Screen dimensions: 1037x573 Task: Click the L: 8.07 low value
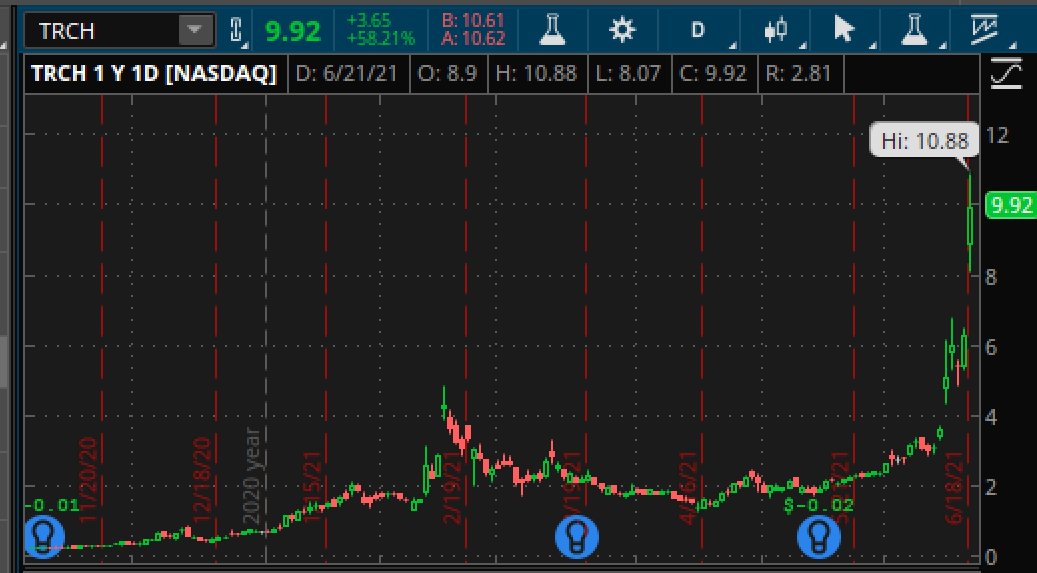click(x=628, y=73)
